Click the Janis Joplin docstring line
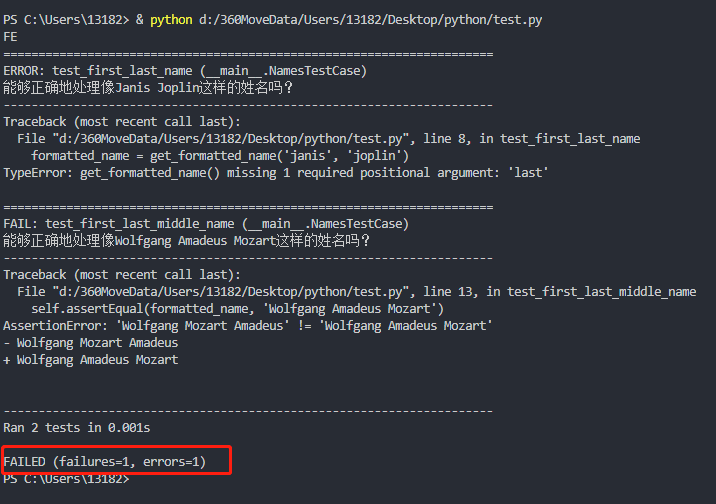Viewport: 716px width, 504px height. [x=148, y=88]
